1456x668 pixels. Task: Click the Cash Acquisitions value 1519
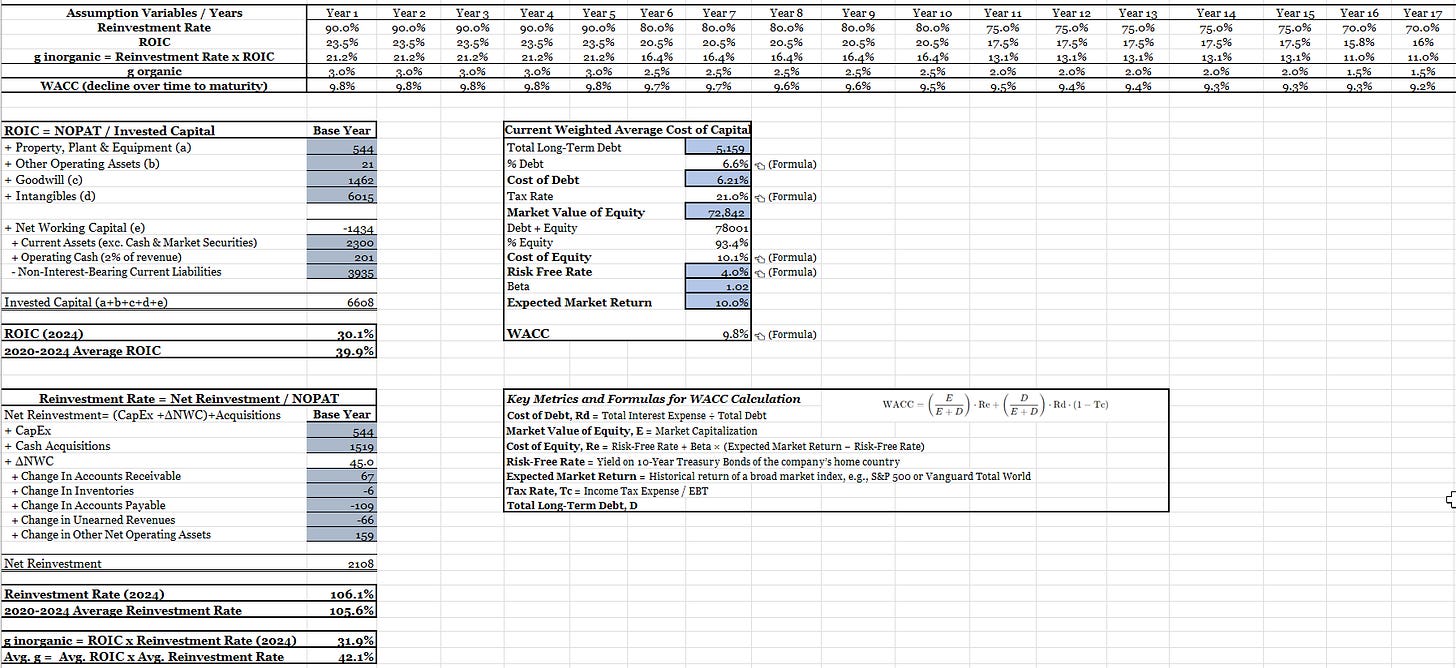(342, 446)
